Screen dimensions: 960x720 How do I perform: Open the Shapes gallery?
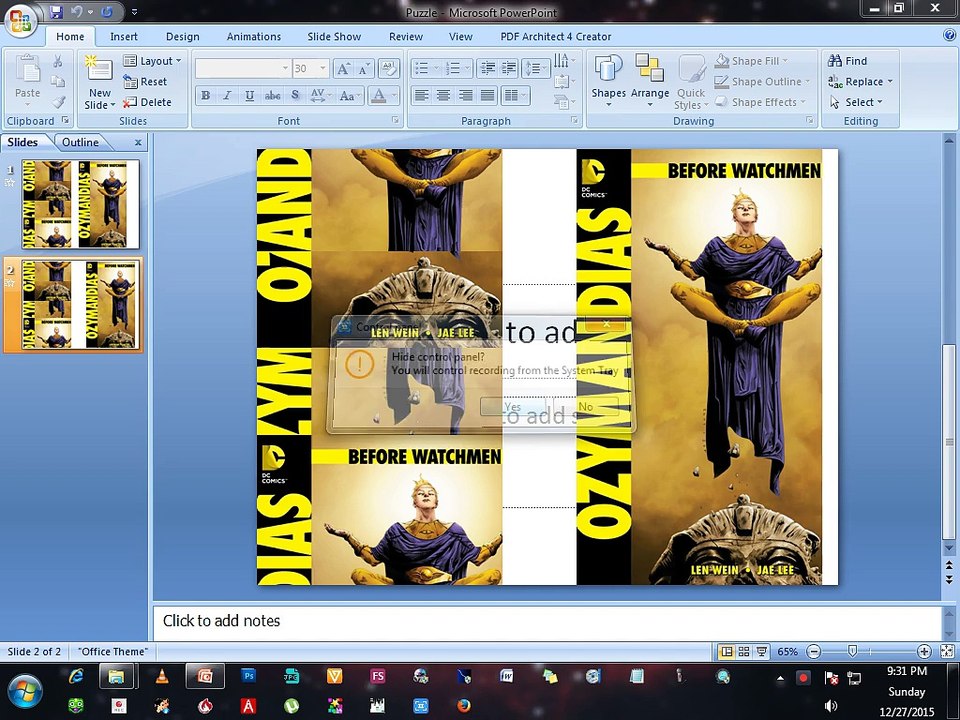coord(608,81)
